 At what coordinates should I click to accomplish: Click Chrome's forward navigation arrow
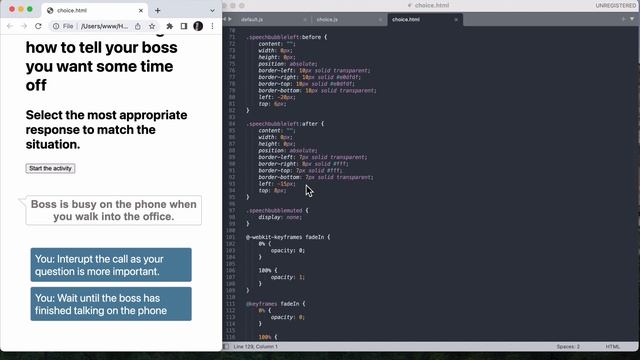(x=24, y=26)
